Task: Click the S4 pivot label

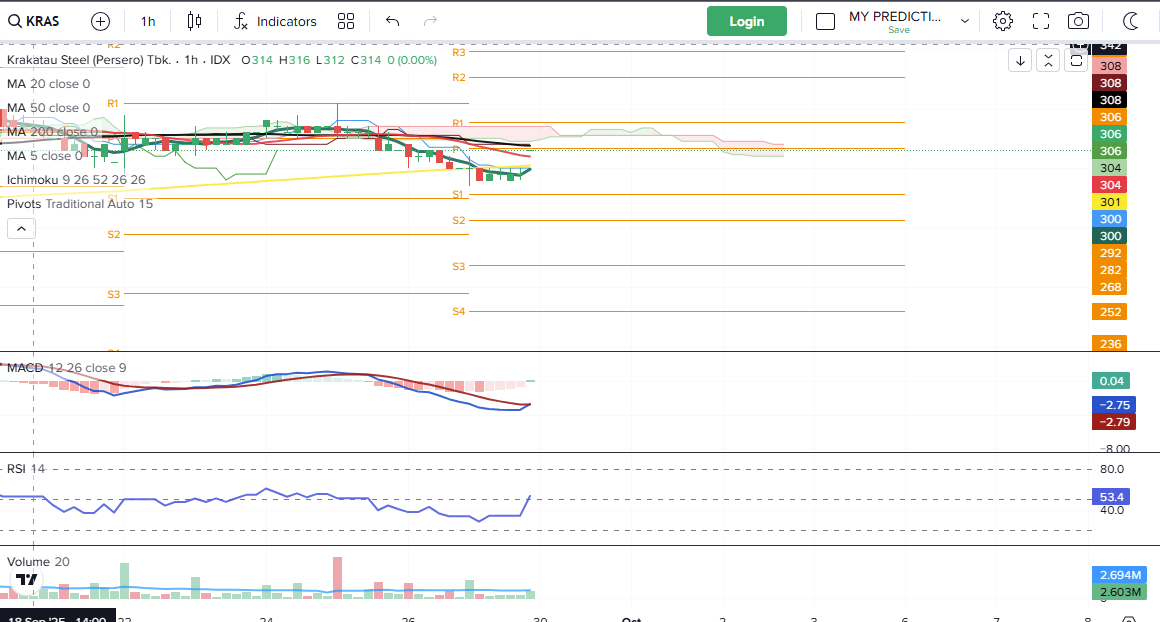Action: tap(459, 311)
